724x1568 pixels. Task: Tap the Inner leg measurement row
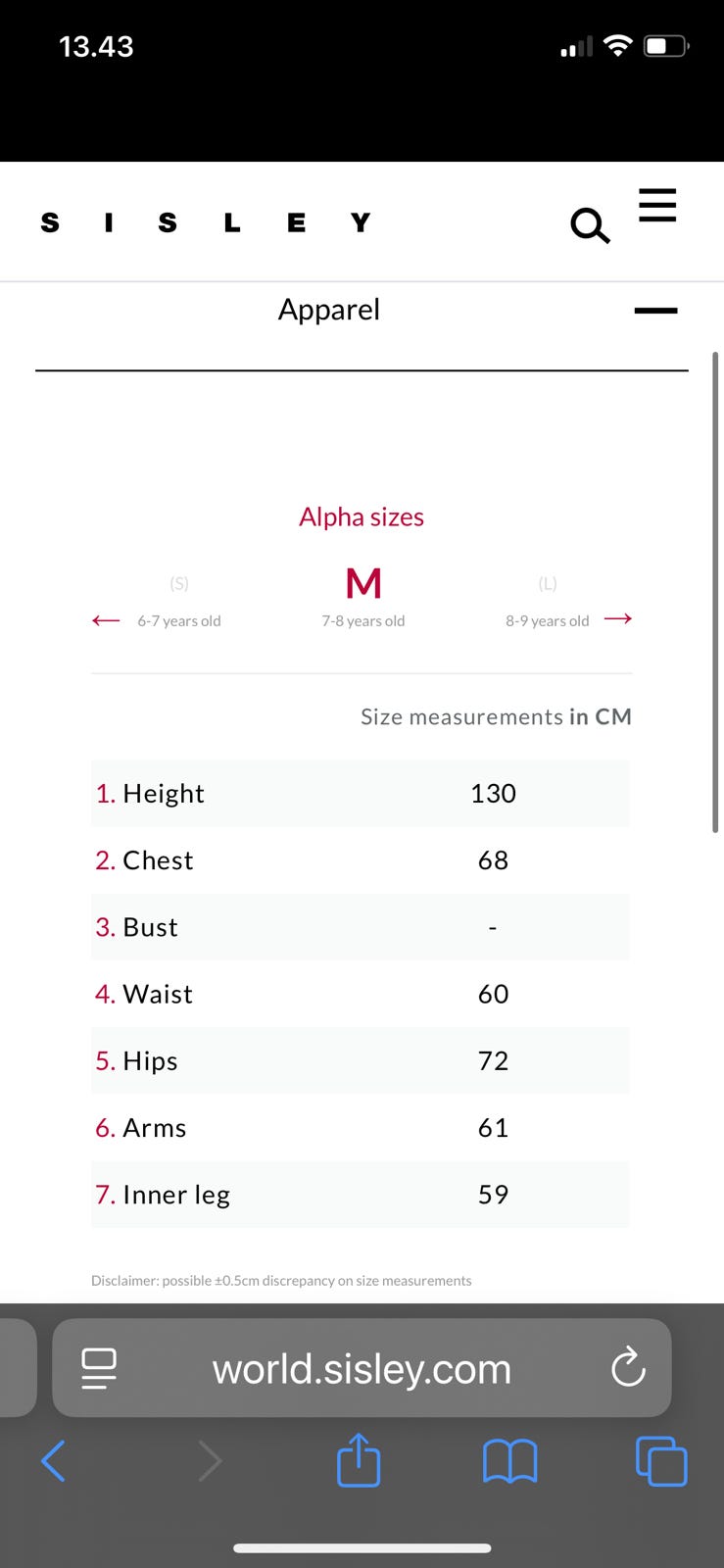click(x=361, y=1195)
